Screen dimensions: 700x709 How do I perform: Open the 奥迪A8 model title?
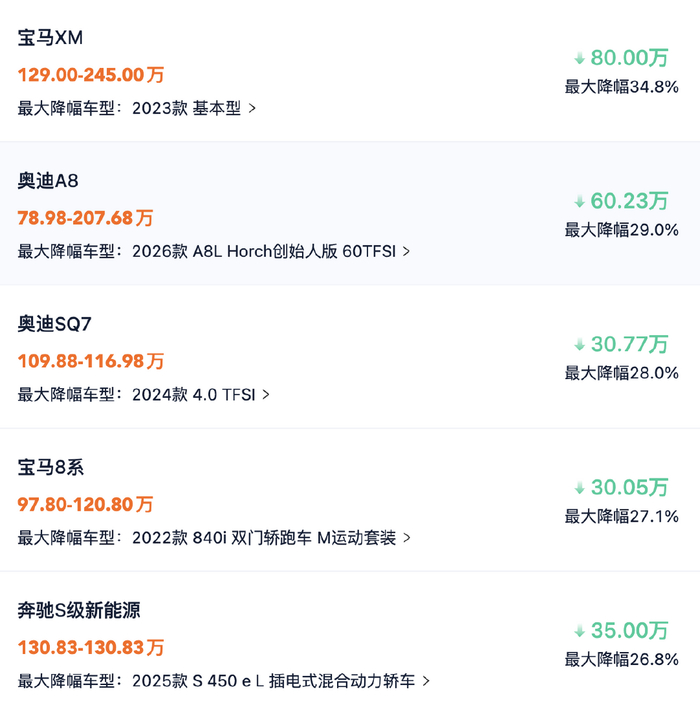click(48, 181)
